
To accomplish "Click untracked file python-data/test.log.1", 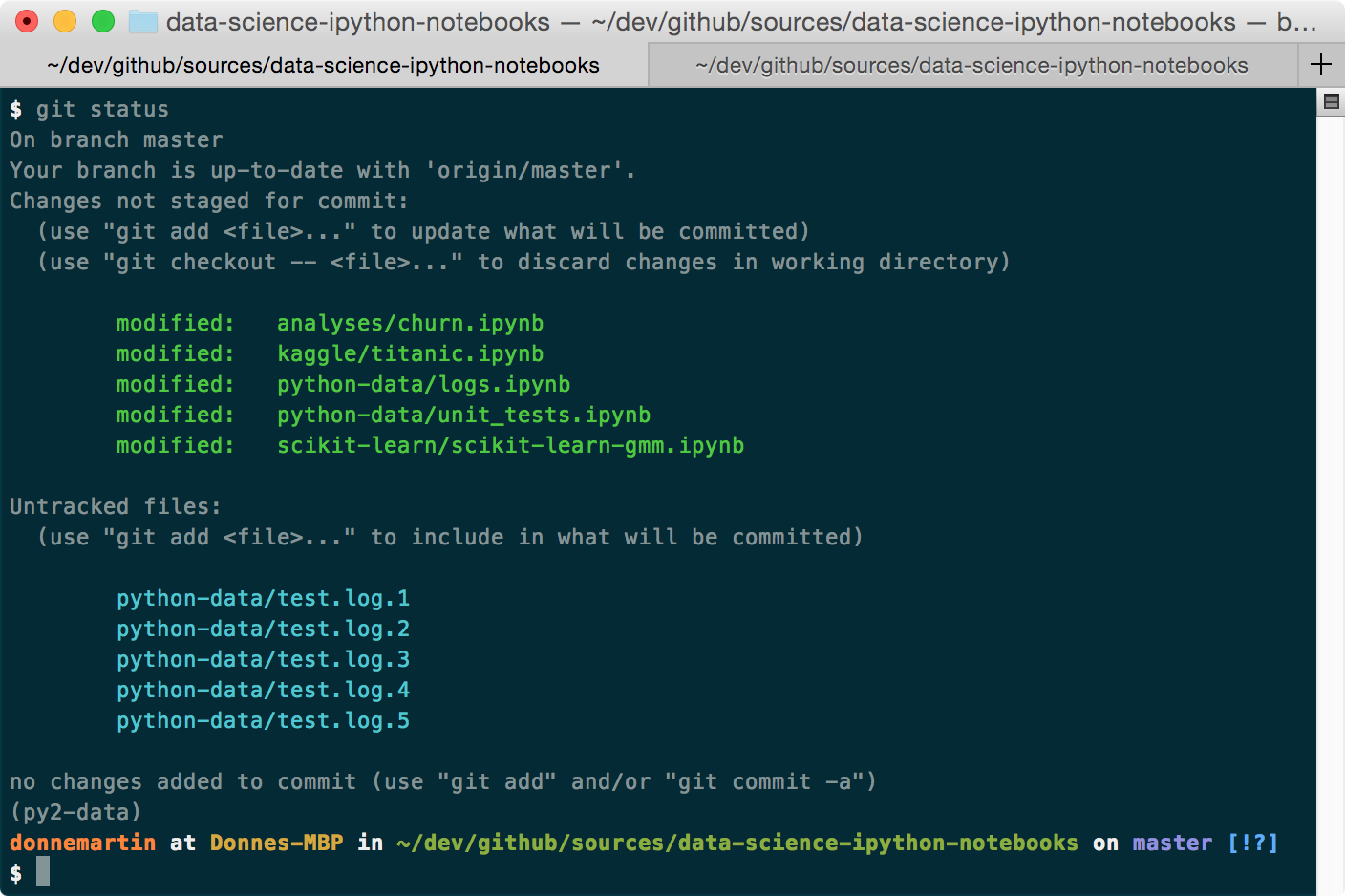I will tap(263, 598).
